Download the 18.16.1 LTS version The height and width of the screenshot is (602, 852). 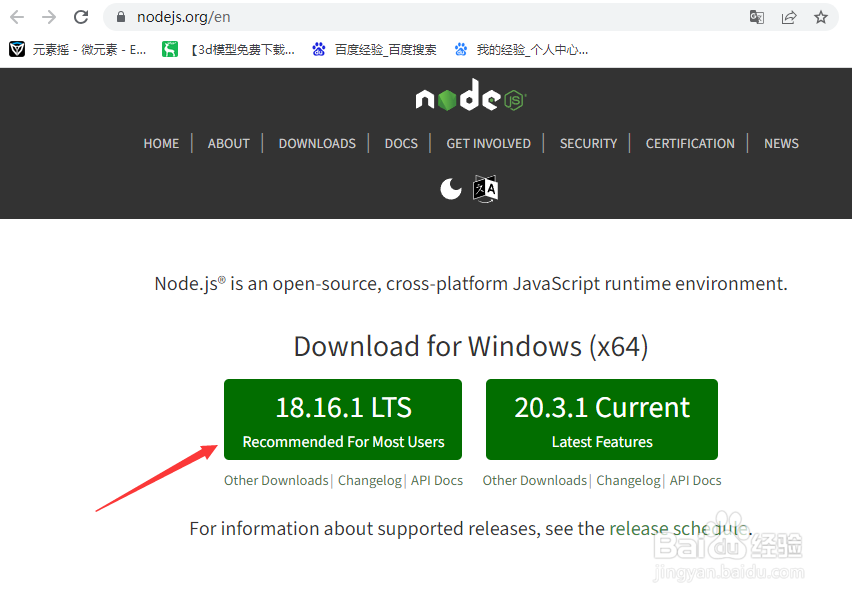(x=343, y=419)
